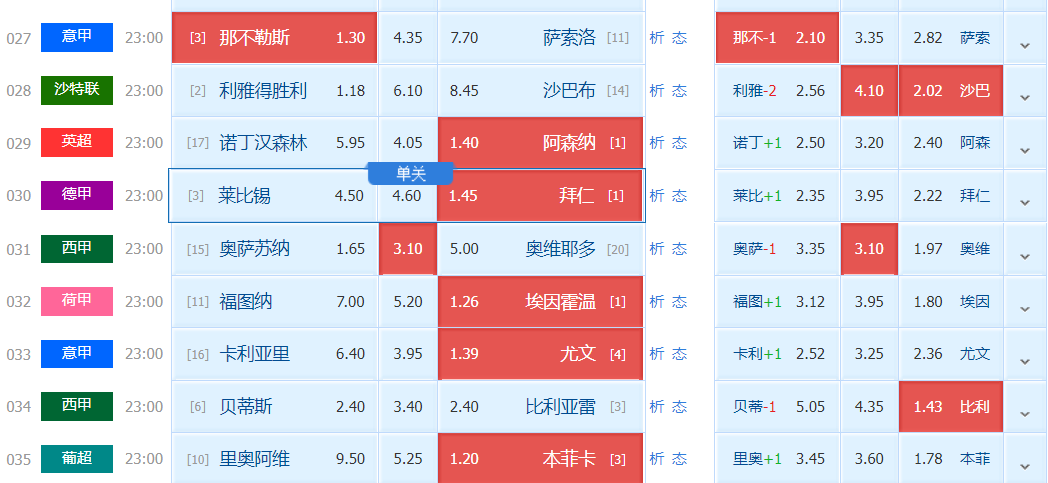The width and height of the screenshot is (1048, 483).
Task: Select handicap 1.78 本菲 option
Action: (x=951, y=459)
